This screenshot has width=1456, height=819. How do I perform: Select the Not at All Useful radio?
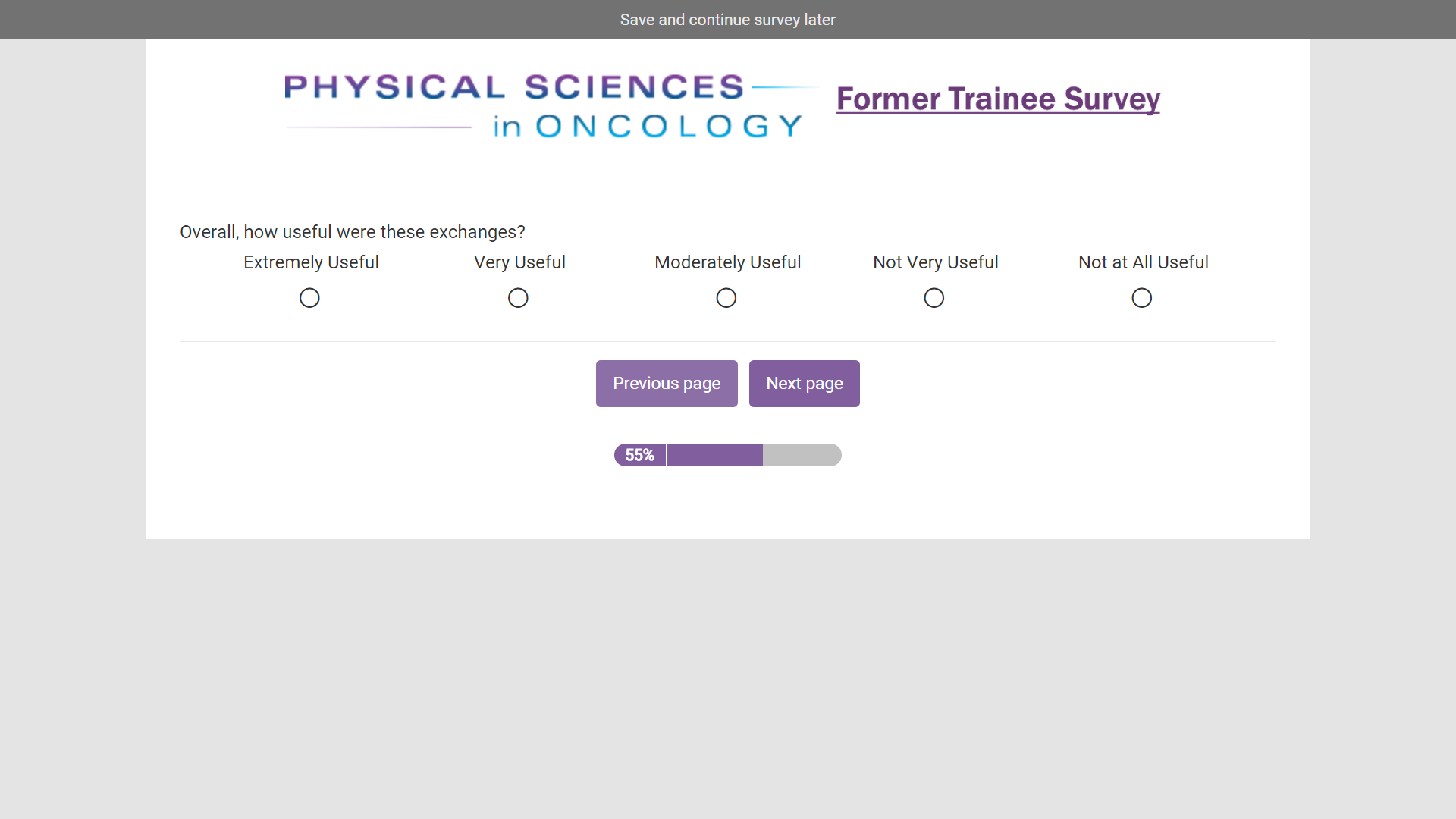pos(1142,298)
